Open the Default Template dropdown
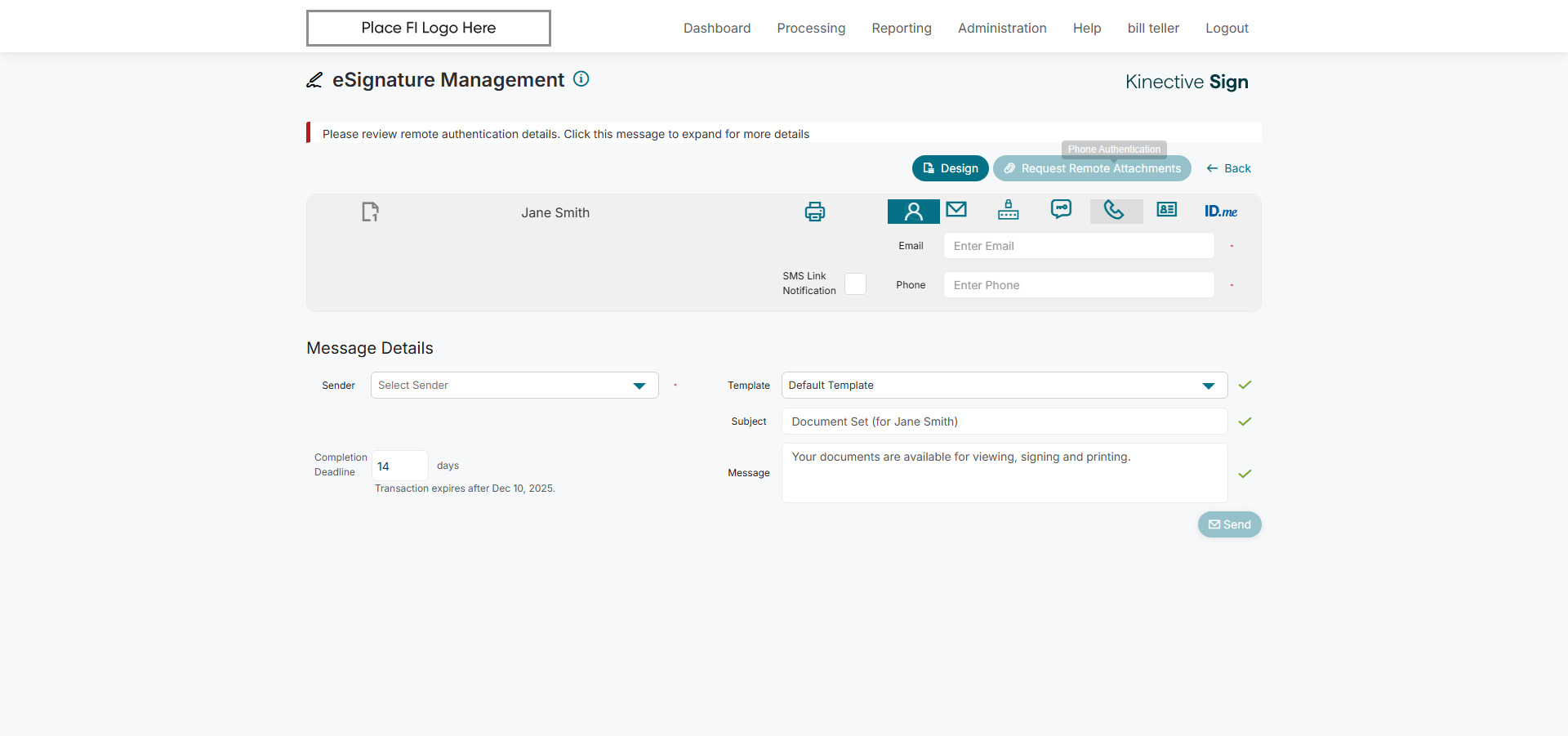Image resolution: width=1568 pixels, height=736 pixels. pyautogui.click(x=1004, y=386)
